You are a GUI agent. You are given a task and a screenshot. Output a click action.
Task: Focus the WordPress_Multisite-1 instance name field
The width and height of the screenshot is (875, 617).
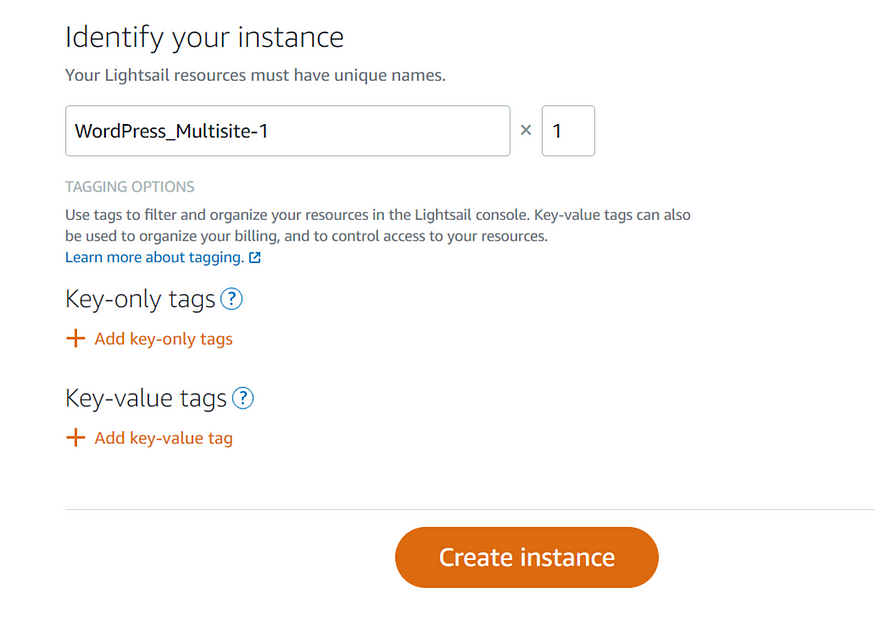287,131
